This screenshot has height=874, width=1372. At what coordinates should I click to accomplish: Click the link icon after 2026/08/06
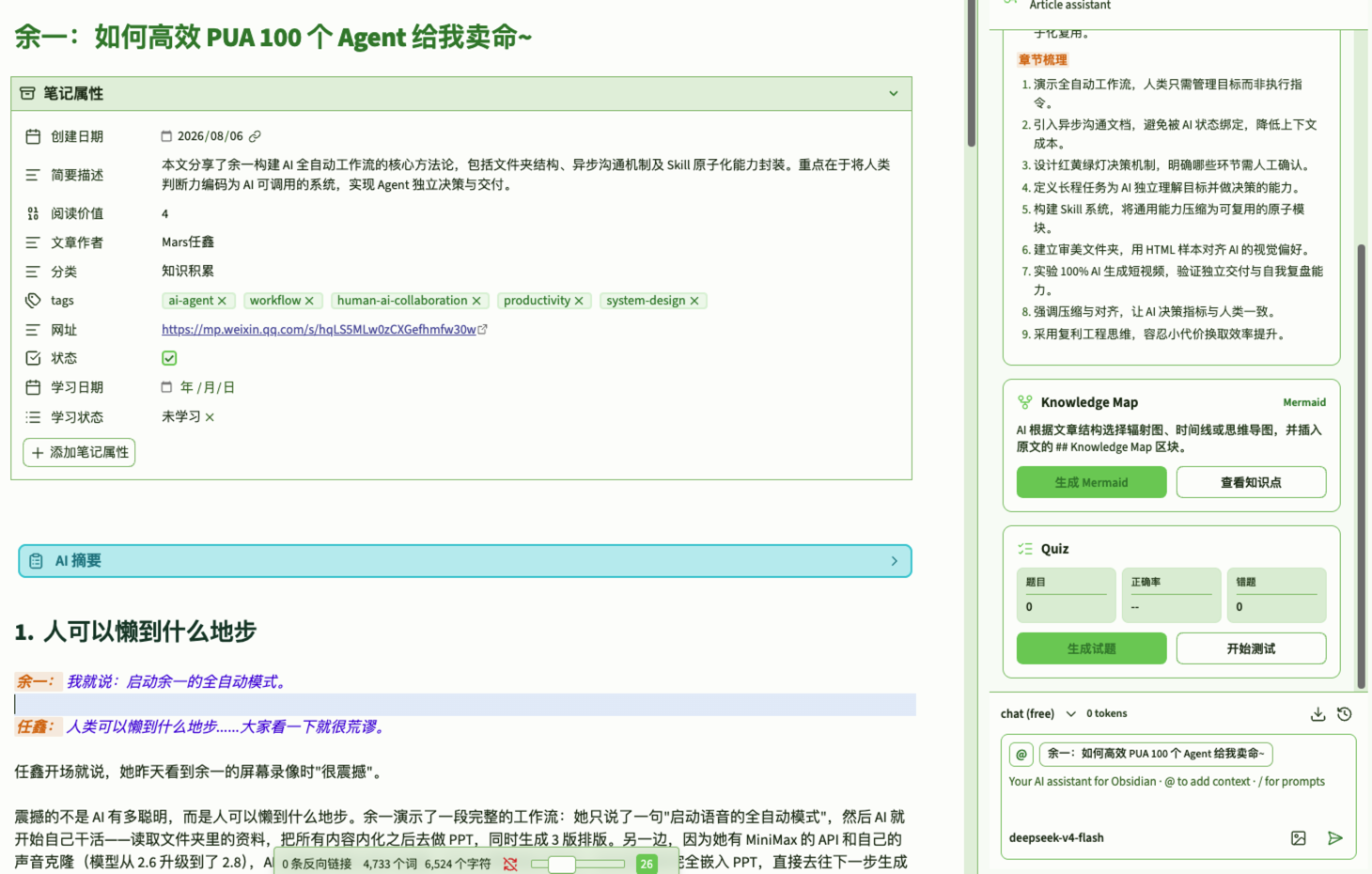[x=255, y=136]
